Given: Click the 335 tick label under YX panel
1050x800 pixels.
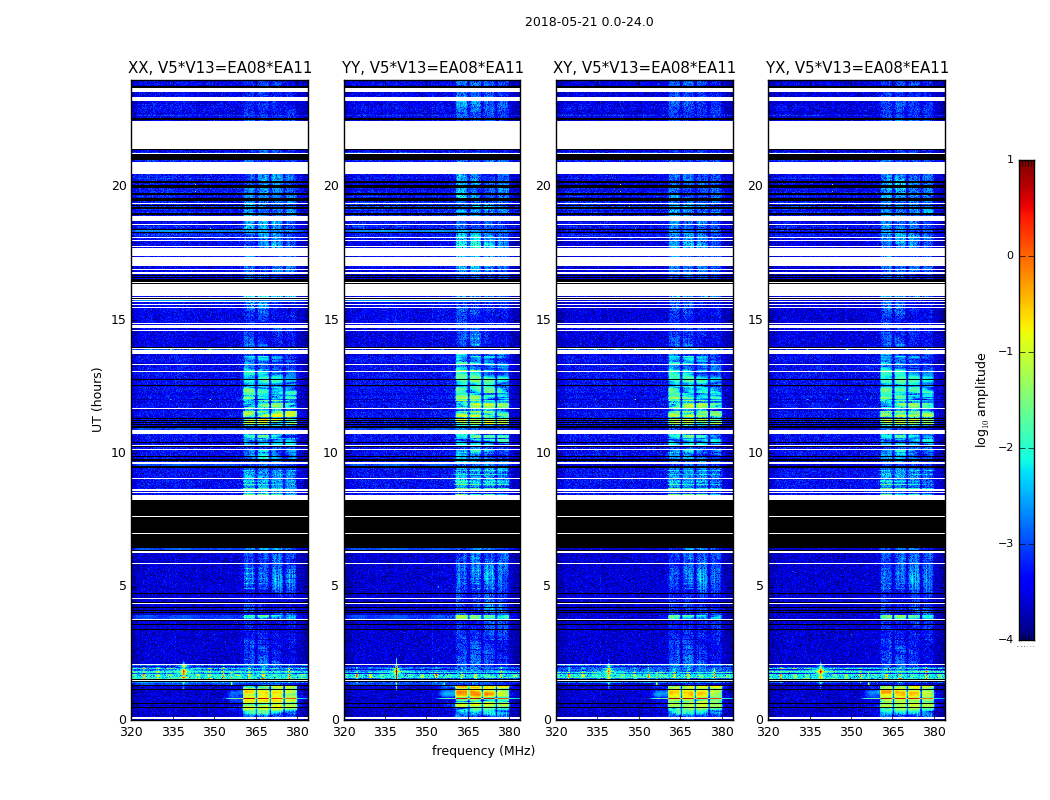Looking at the screenshot, I should [810, 732].
